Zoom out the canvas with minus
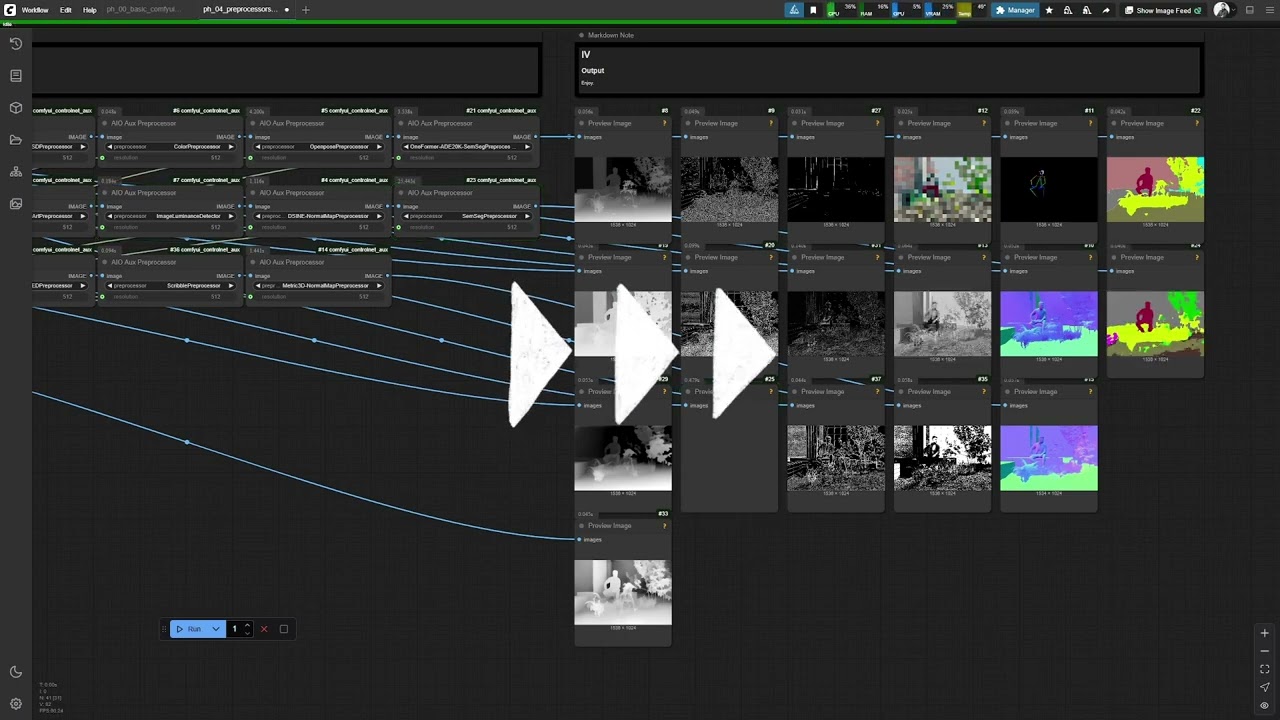The height and width of the screenshot is (720, 1280). pyautogui.click(x=1264, y=651)
